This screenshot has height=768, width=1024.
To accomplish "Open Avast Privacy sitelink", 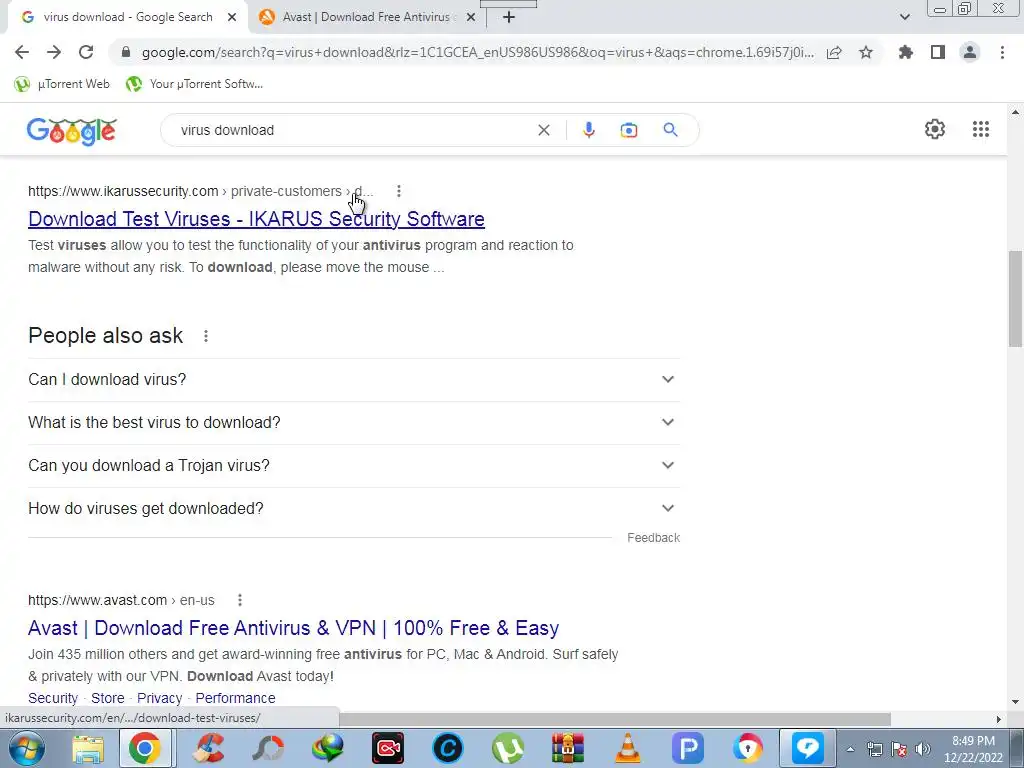I will coord(159,698).
